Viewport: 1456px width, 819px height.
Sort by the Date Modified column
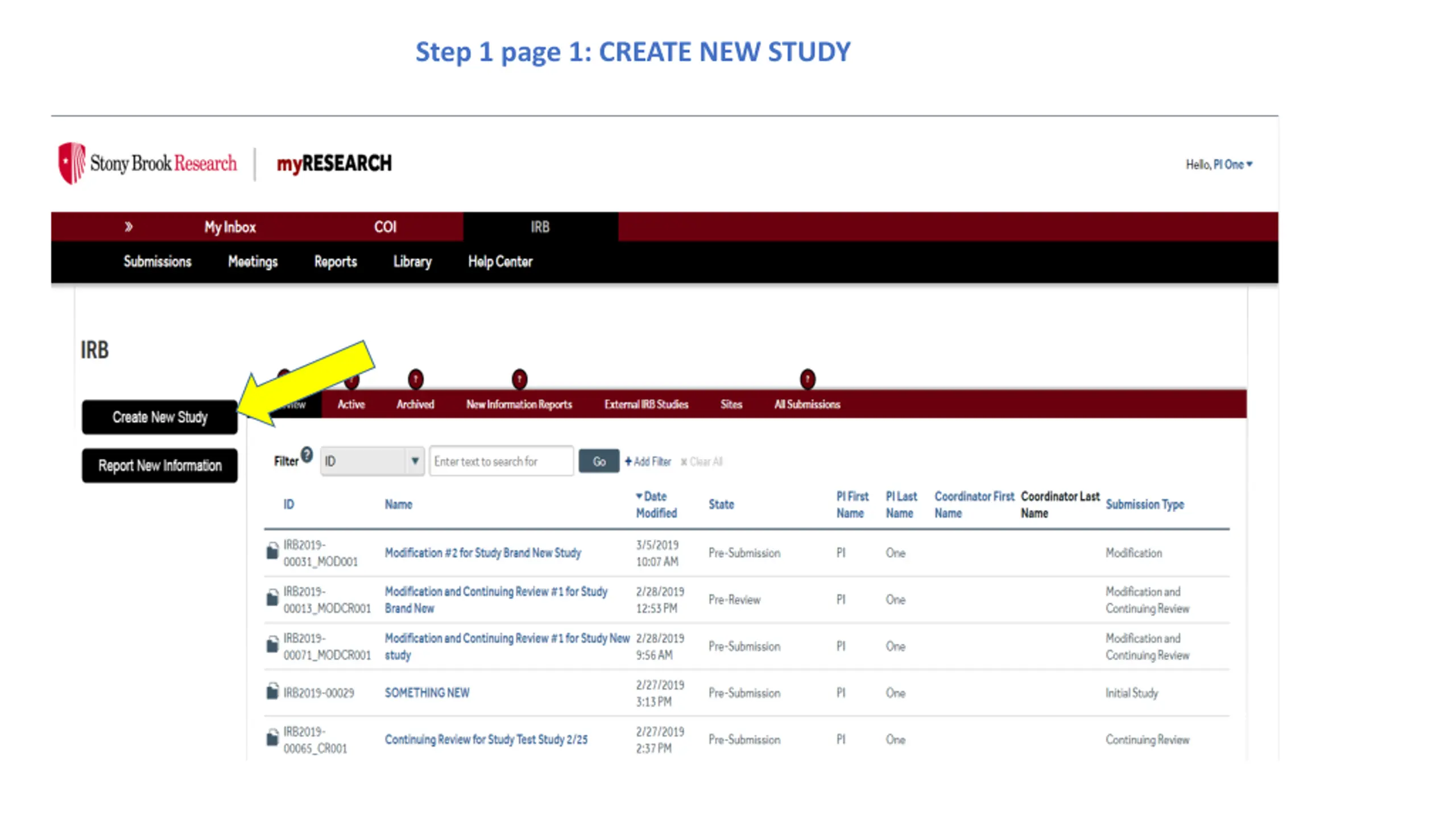click(x=656, y=504)
